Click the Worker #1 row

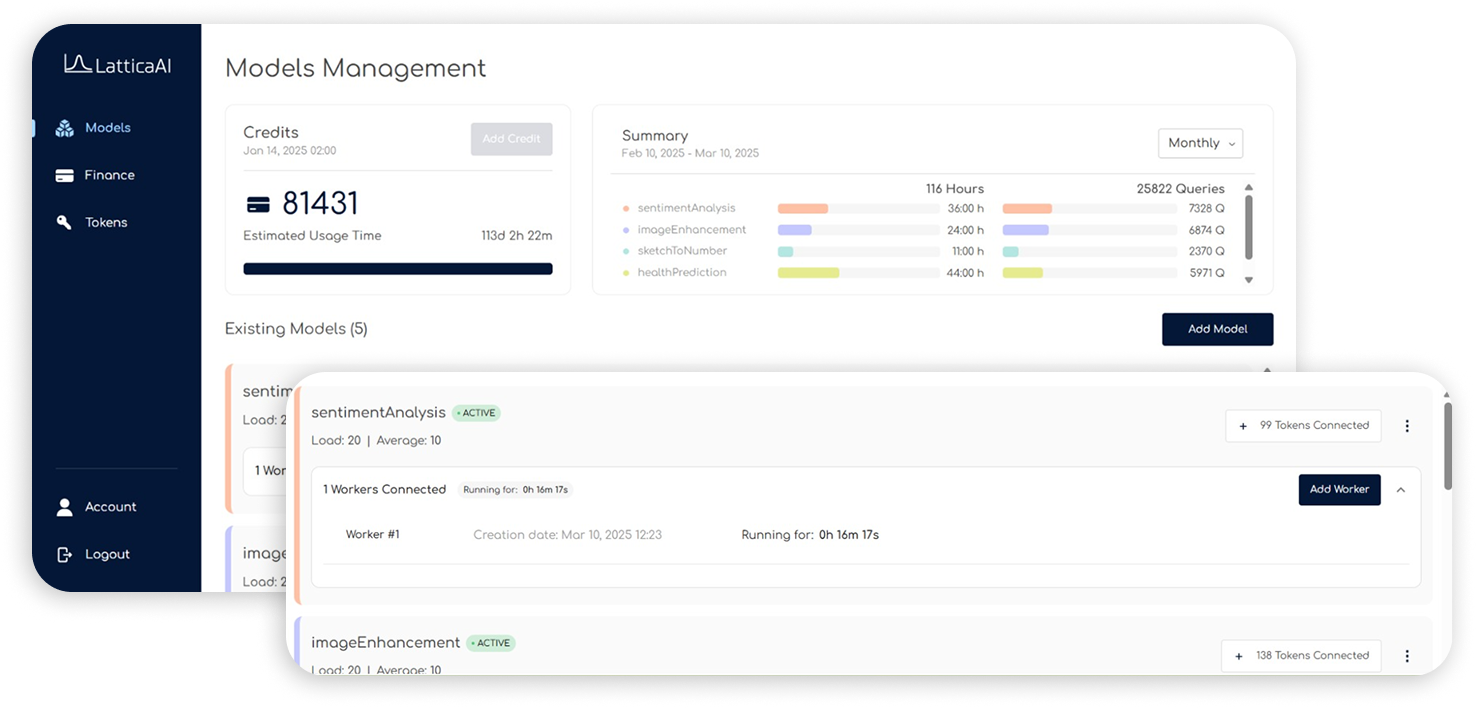[x=610, y=535]
